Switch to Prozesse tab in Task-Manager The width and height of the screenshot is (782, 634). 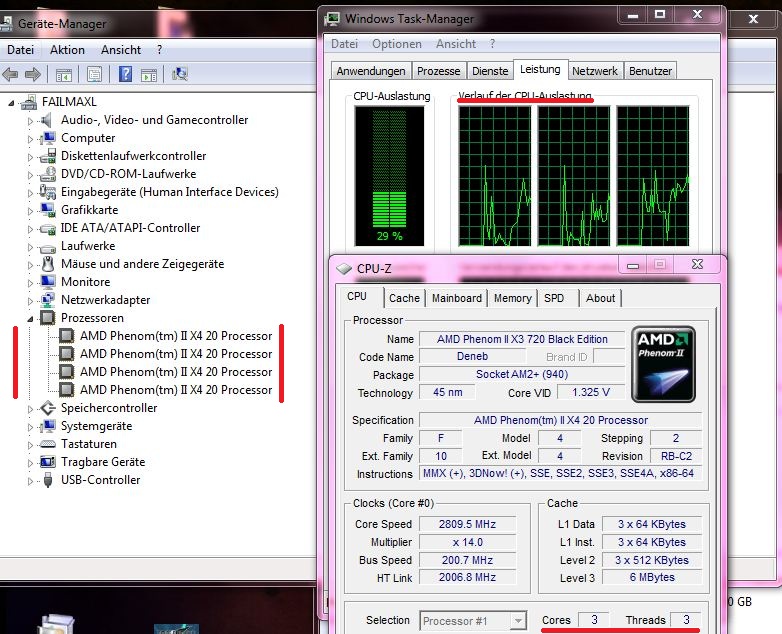[x=438, y=71]
